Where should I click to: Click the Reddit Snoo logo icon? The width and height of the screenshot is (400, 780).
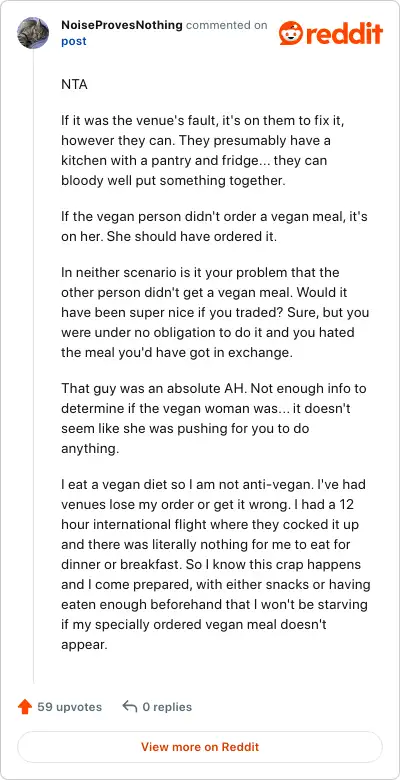290,33
